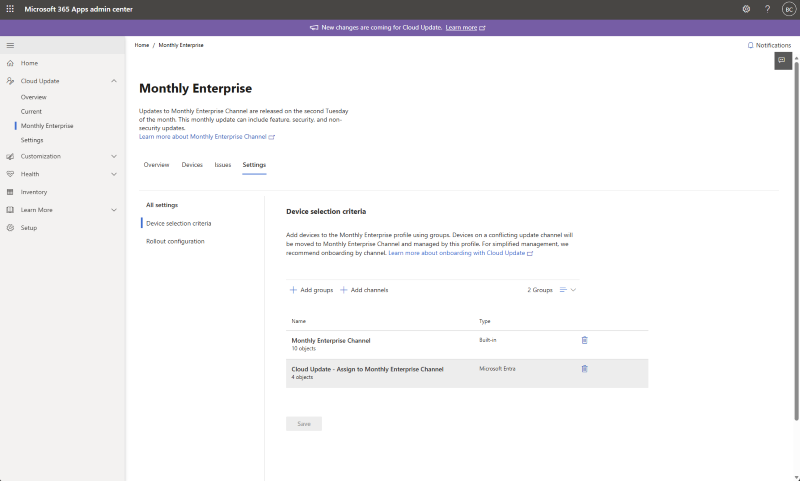
Task: Click the Notifications bell icon
Action: (750, 45)
